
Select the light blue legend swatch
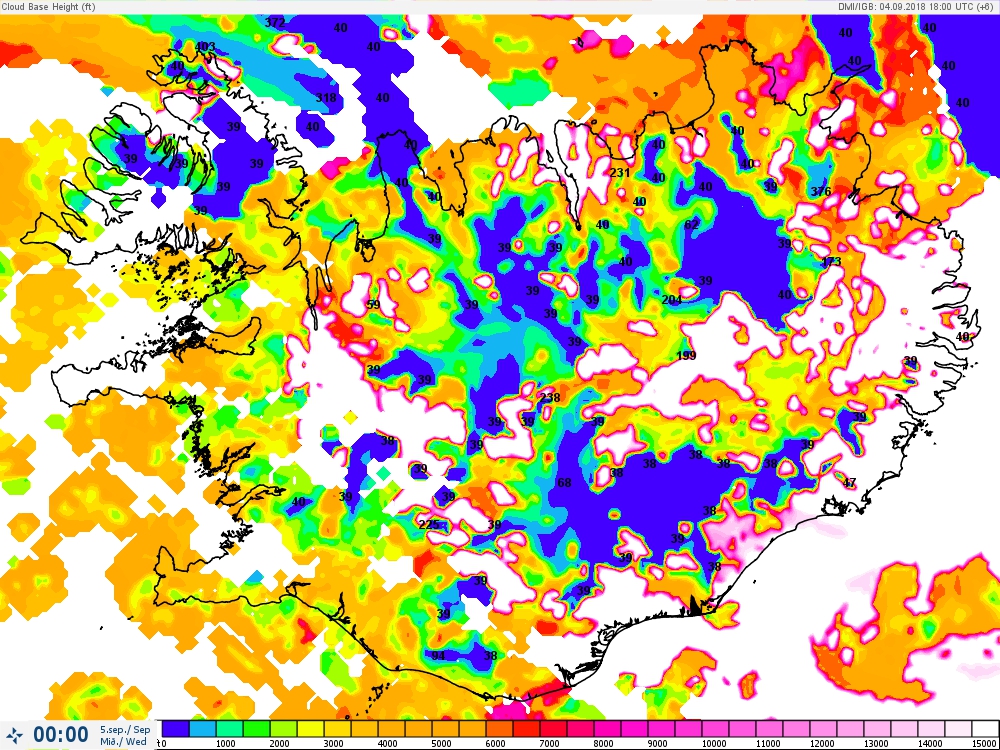[x=203, y=728]
